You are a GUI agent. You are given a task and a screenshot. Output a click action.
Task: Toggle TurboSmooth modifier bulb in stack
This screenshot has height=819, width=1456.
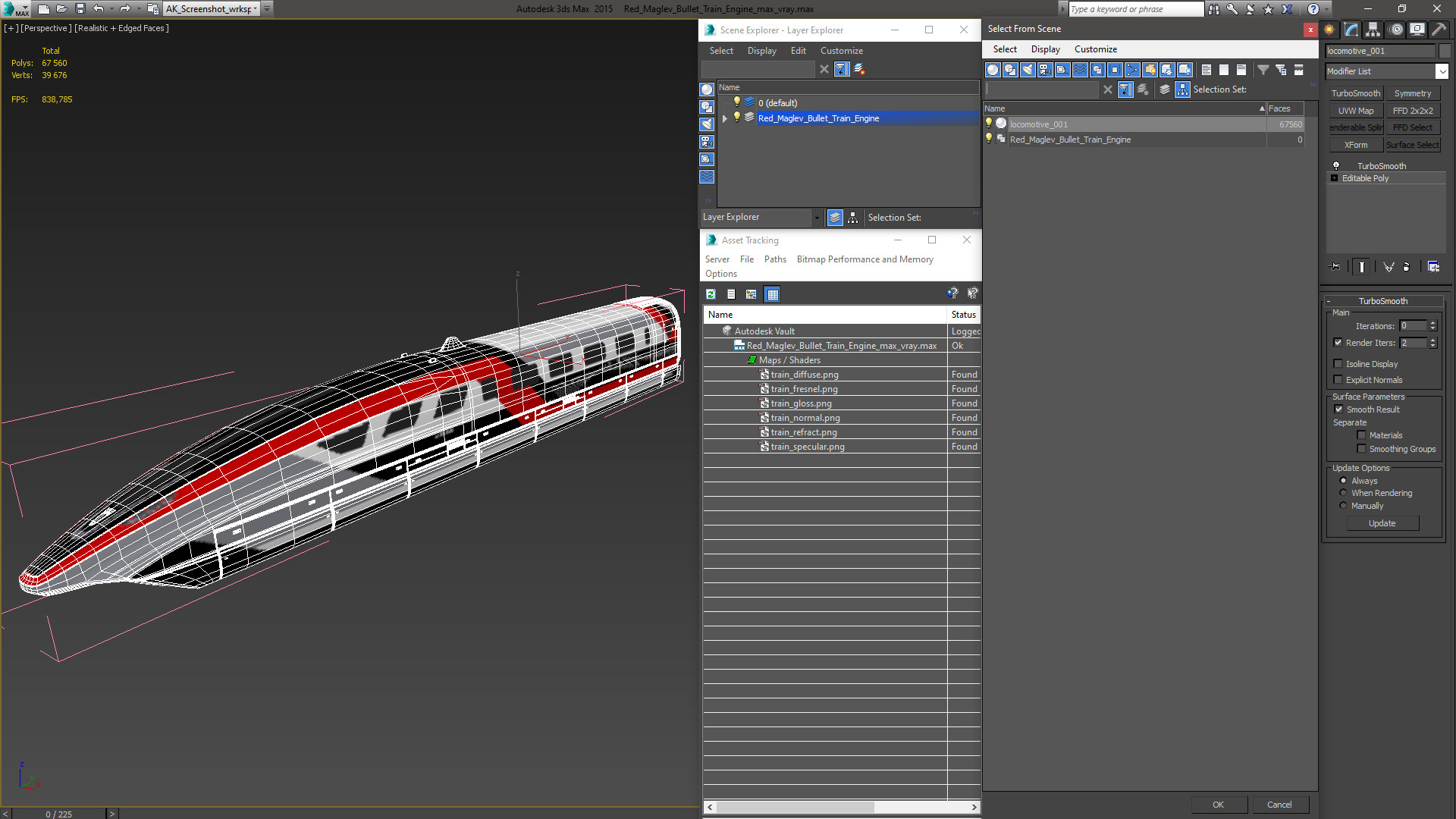(1336, 166)
